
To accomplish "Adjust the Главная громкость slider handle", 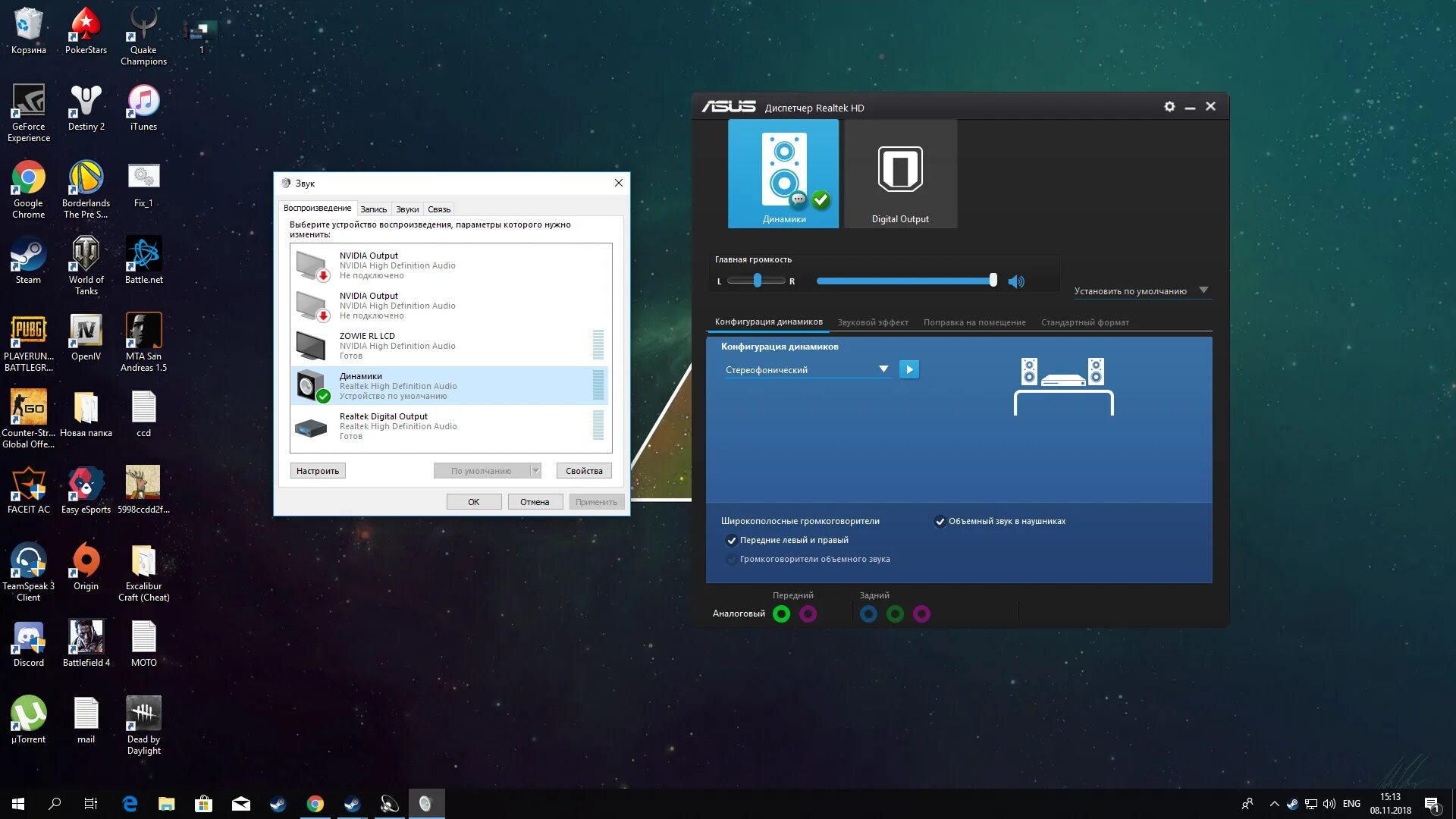I will (993, 281).
